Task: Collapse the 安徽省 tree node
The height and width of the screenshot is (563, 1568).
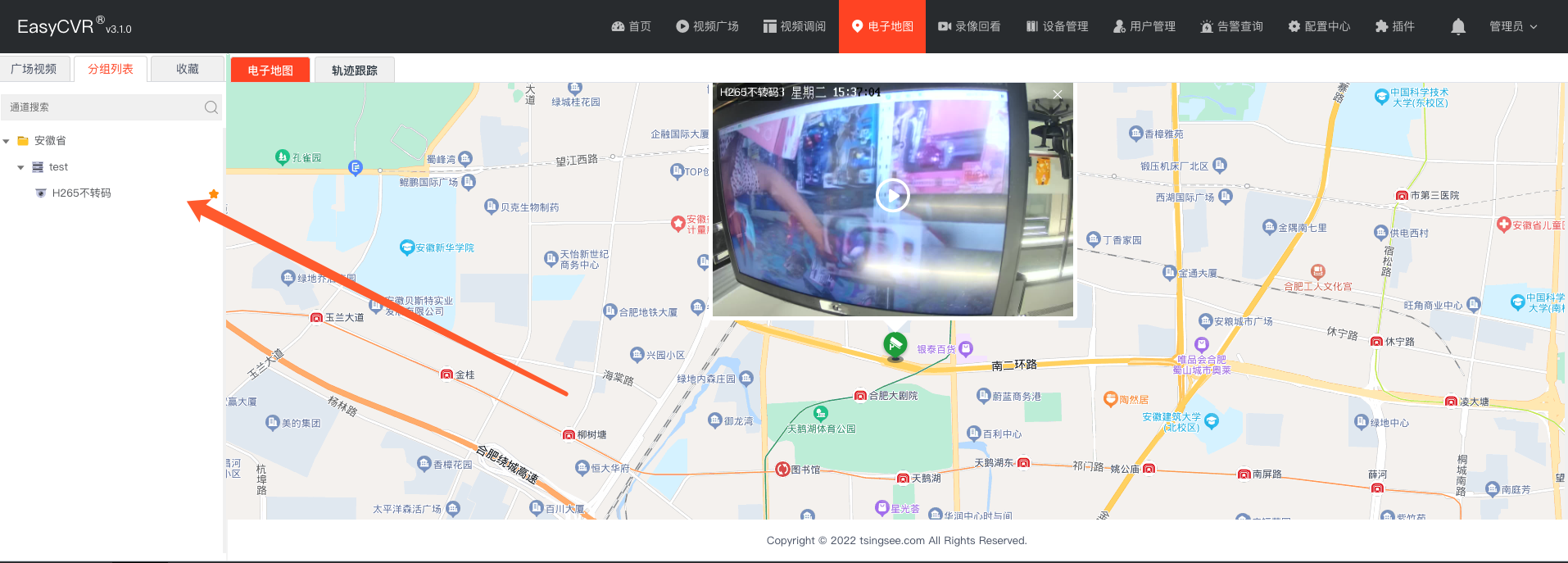Action: (7, 141)
